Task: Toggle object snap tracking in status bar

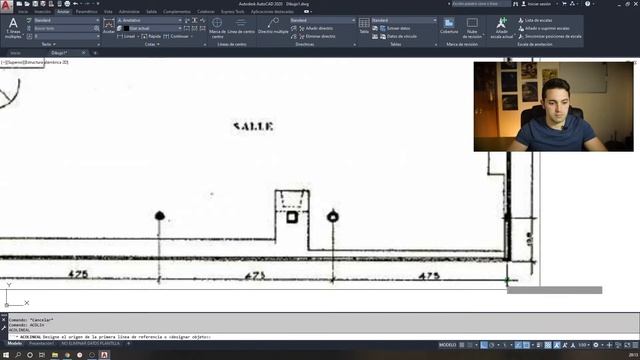Action: pyautogui.click(x=518, y=345)
